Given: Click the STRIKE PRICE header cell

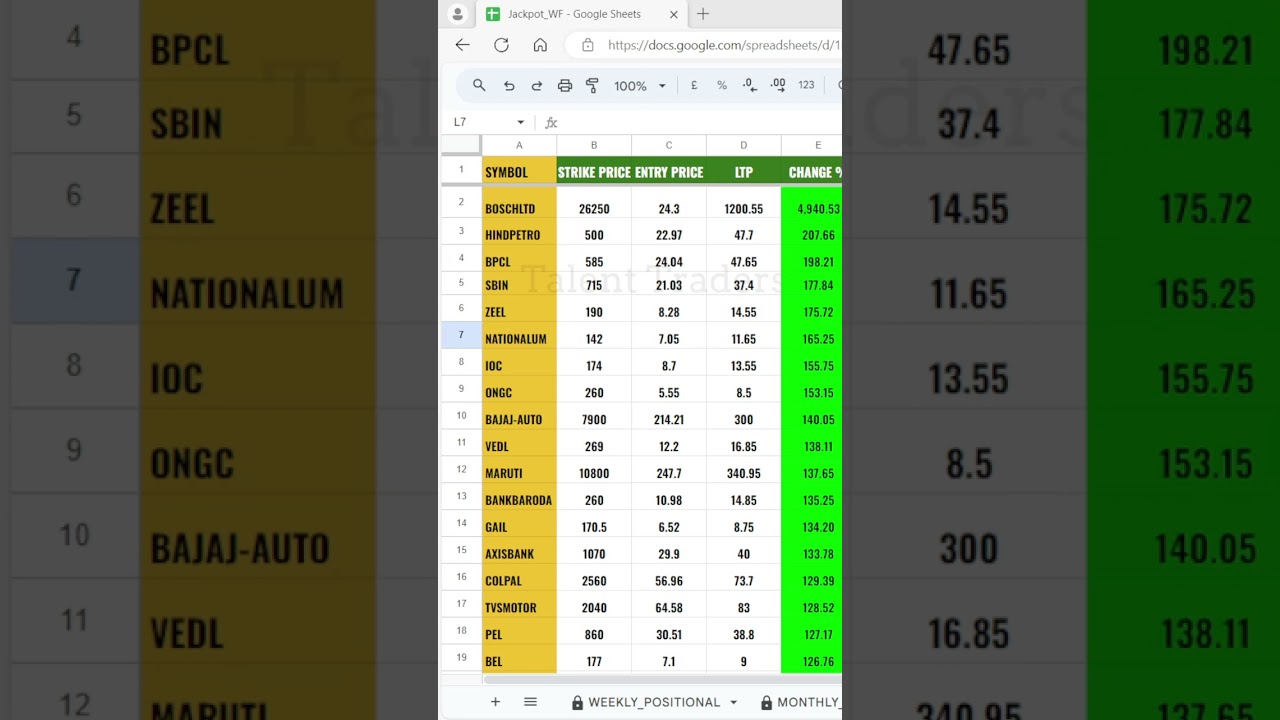Looking at the screenshot, I should click(594, 172).
